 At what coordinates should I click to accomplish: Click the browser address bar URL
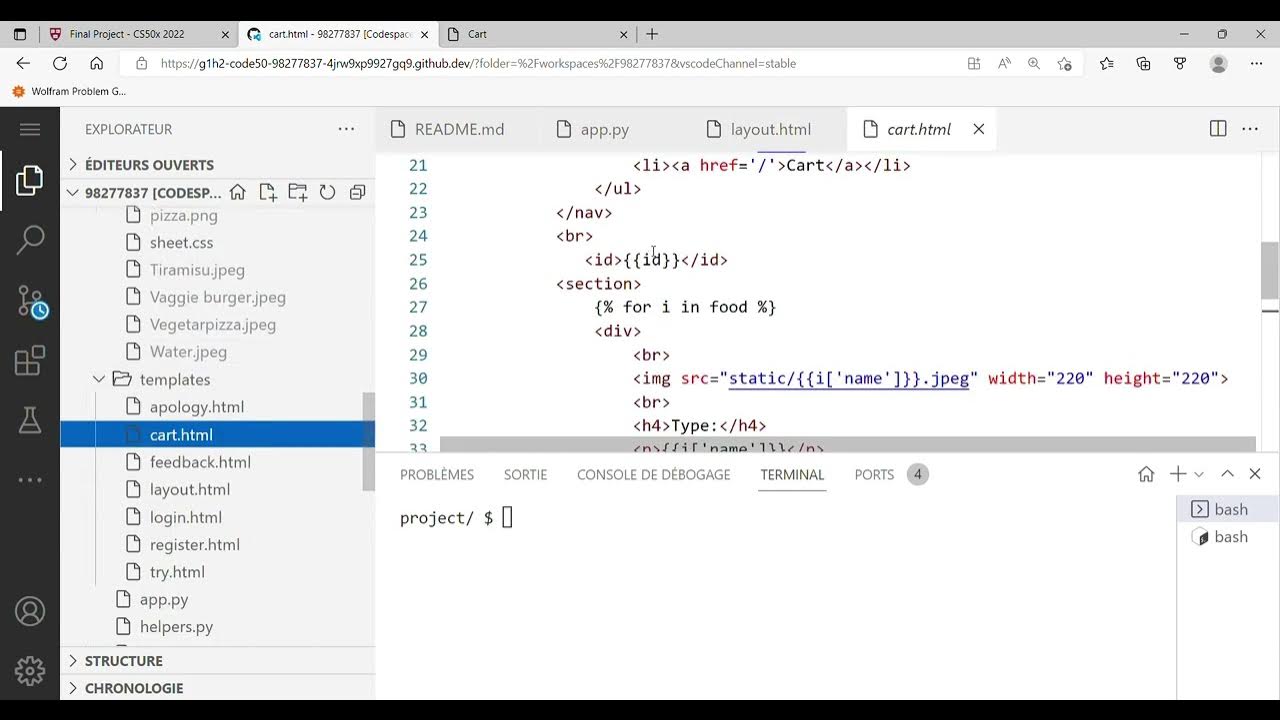point(478,63)
